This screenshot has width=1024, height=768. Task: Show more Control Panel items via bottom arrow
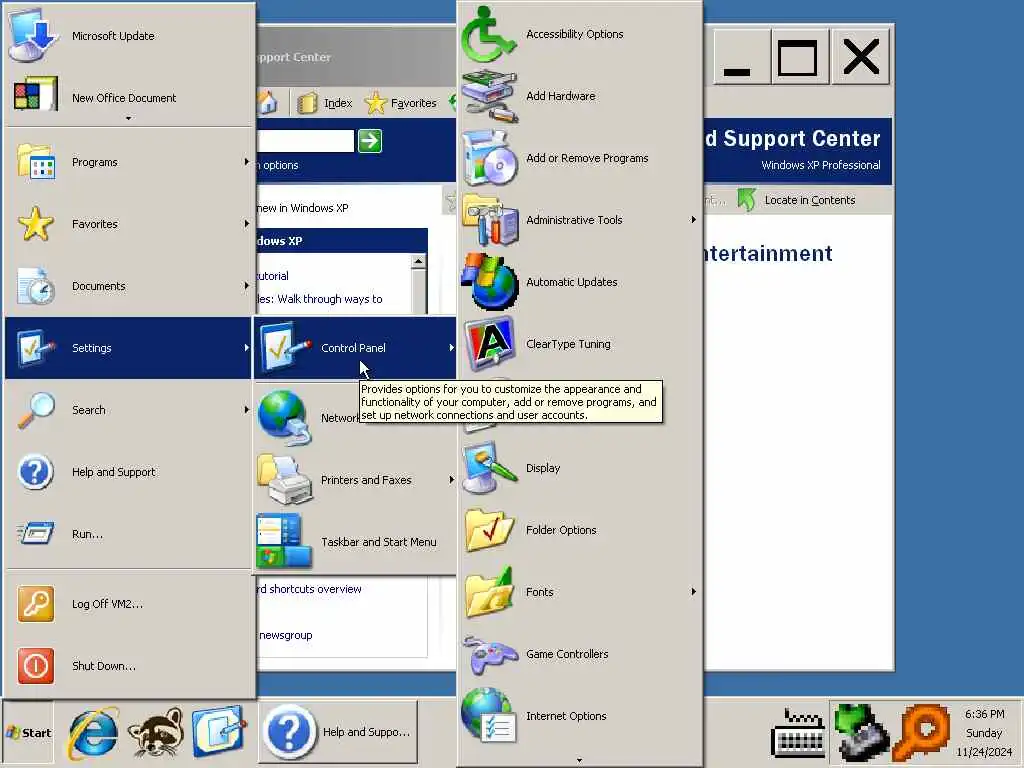click(x=579, y=760)
